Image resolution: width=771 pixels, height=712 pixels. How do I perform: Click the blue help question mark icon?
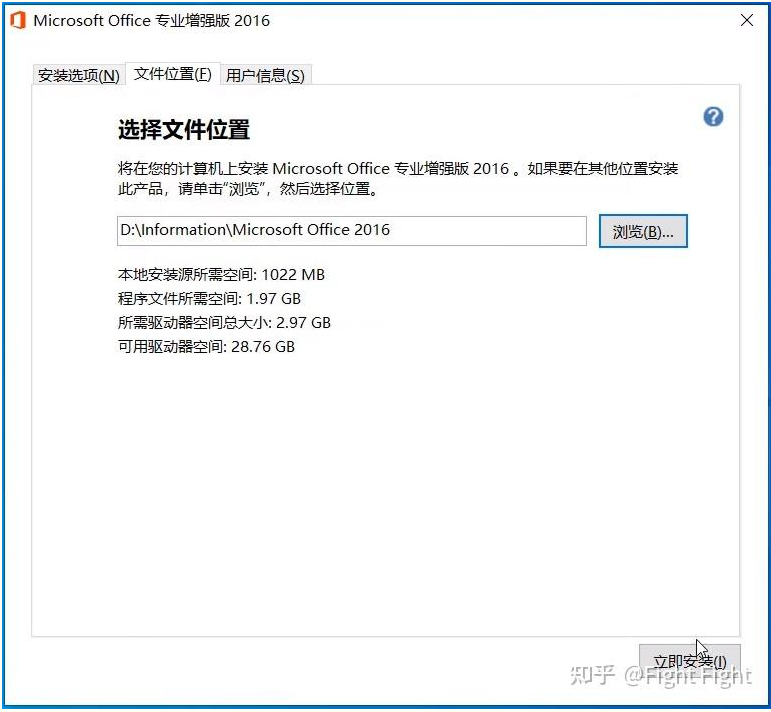[x=713, y=117]
